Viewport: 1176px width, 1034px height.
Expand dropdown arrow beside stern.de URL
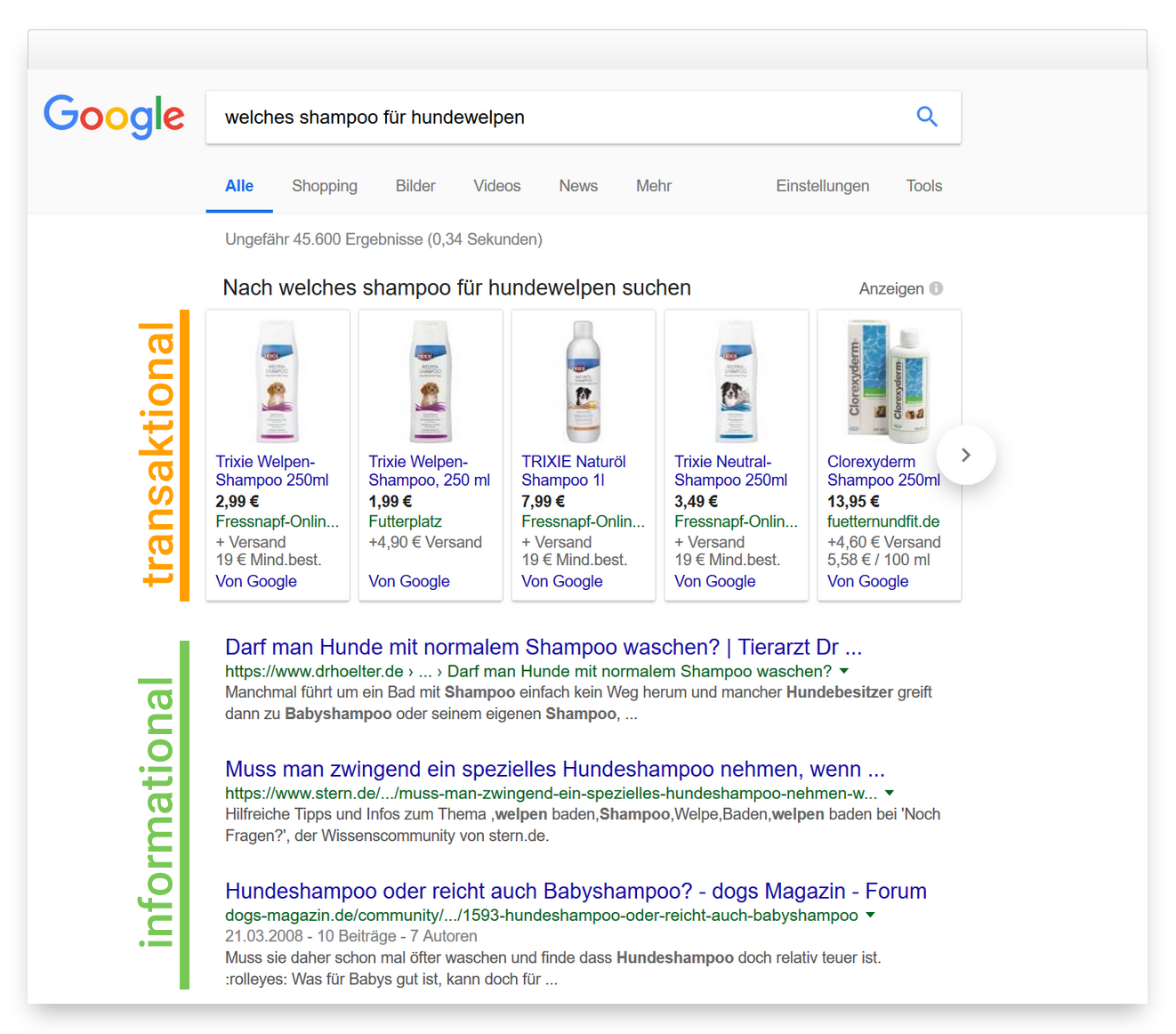(x=890, y=793)
